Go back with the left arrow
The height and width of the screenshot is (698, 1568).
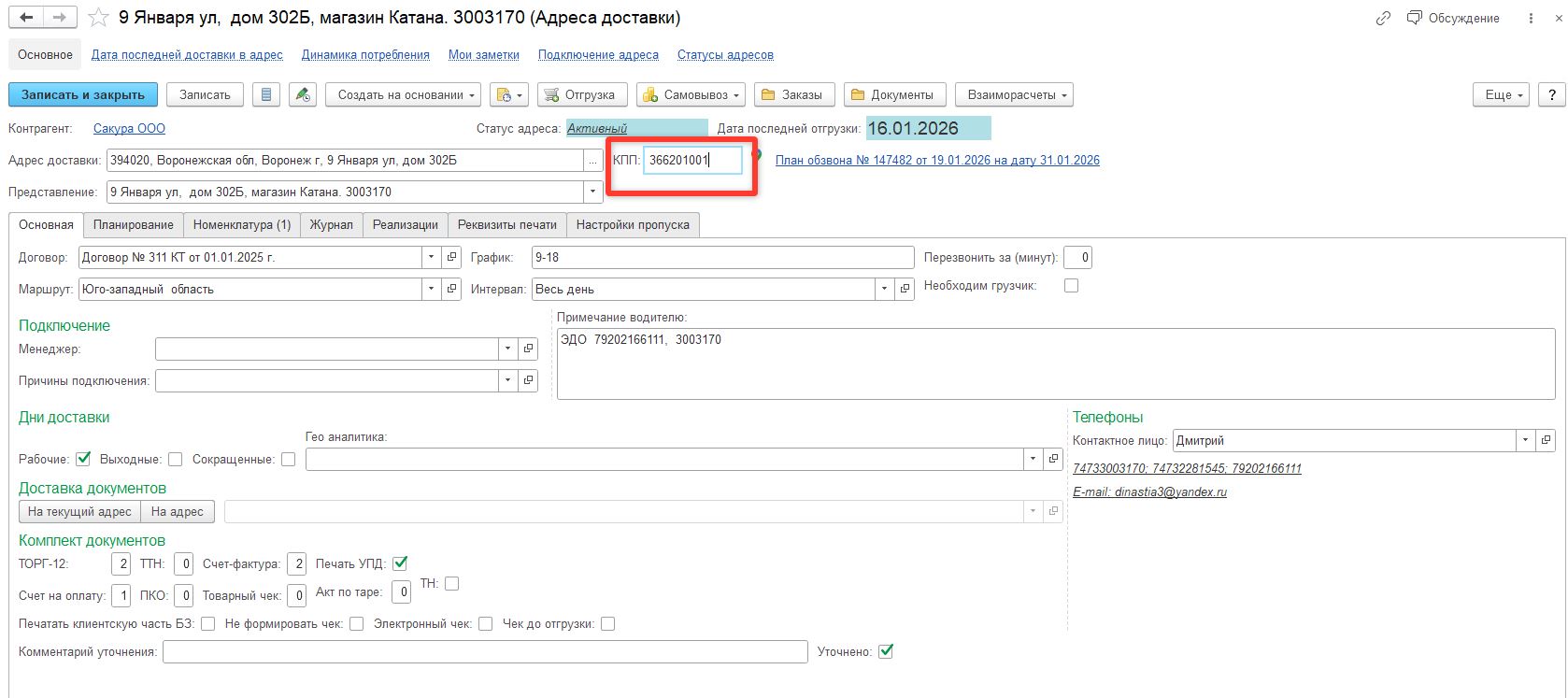coord(26,18)
